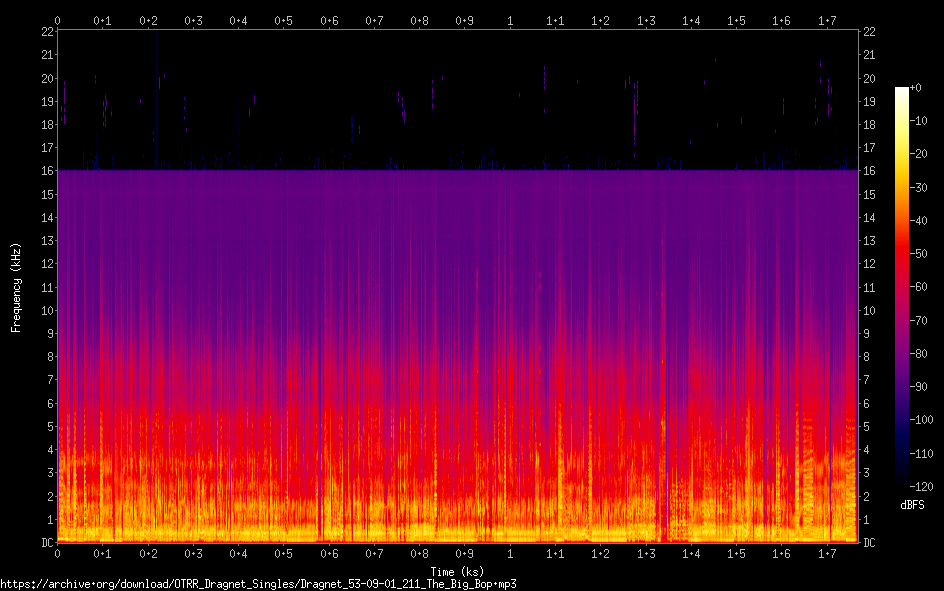Click the 1.7 time marker on the bottom axis

pos(827,553)
